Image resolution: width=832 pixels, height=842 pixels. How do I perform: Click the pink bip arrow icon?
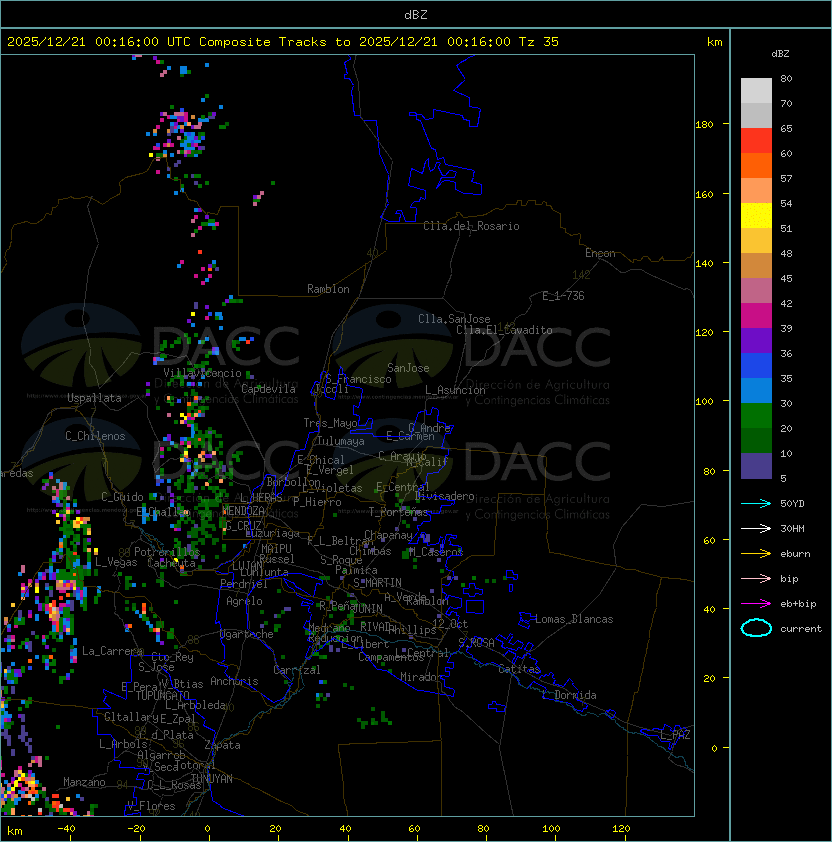click(x=756, y=578)
